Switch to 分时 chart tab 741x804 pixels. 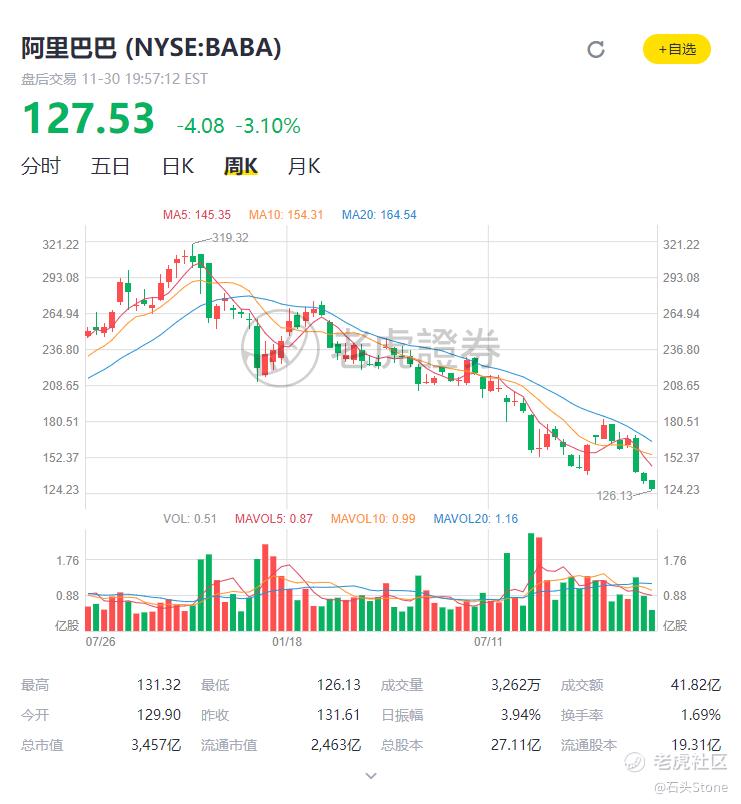(x=41, y=166)
